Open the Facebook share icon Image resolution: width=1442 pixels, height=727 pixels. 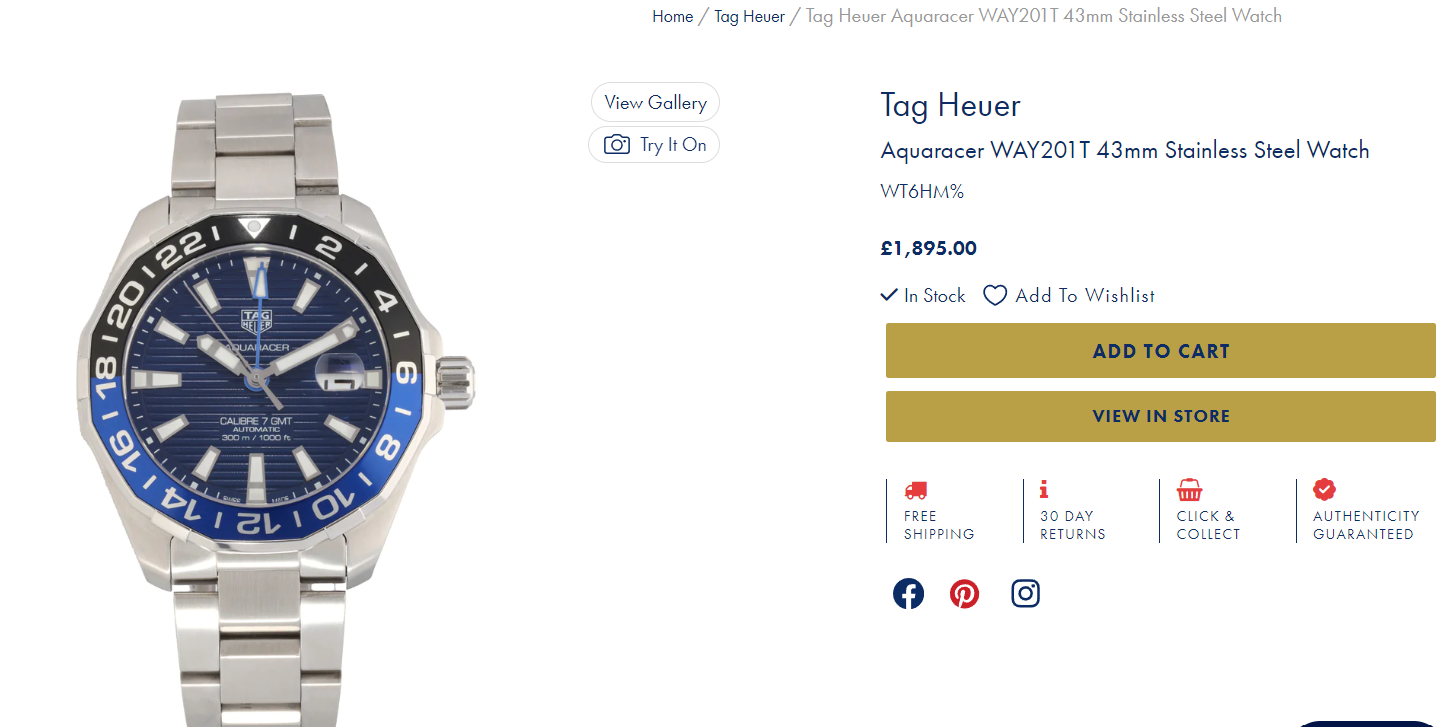908,594
